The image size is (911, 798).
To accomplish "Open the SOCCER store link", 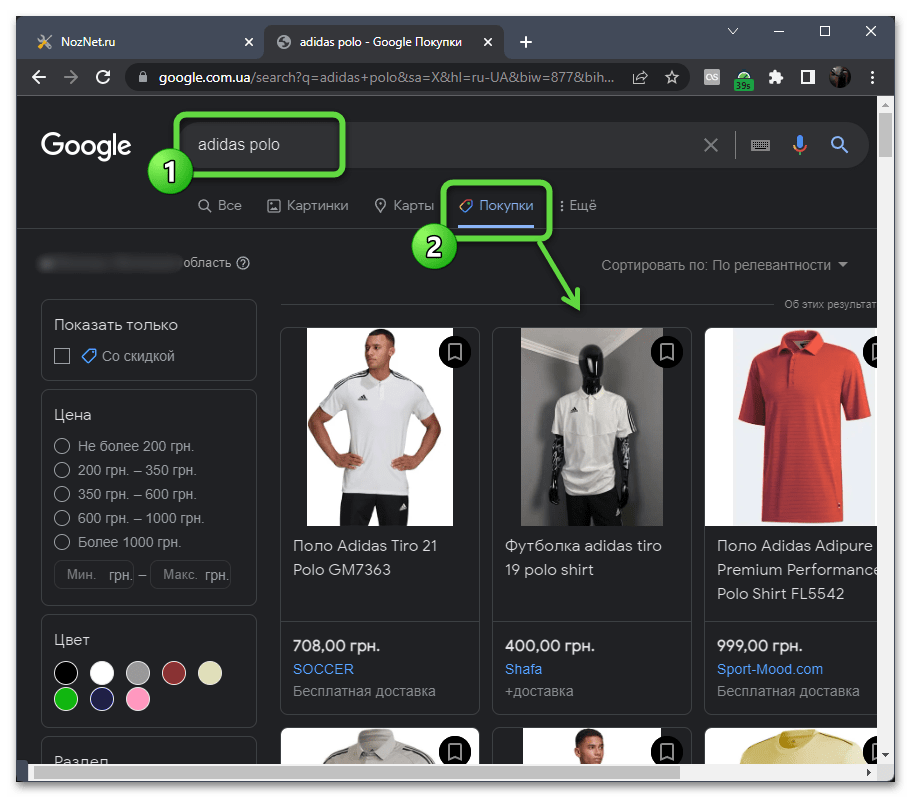I will tap(323, 669).
